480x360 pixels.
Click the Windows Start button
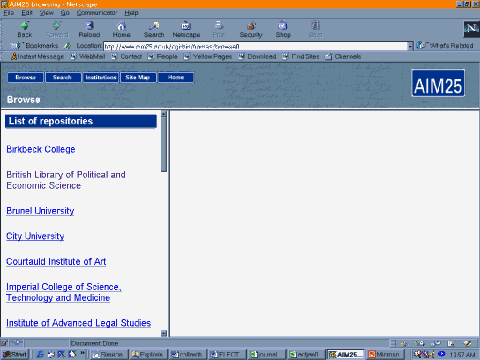[x=15, y=354]
